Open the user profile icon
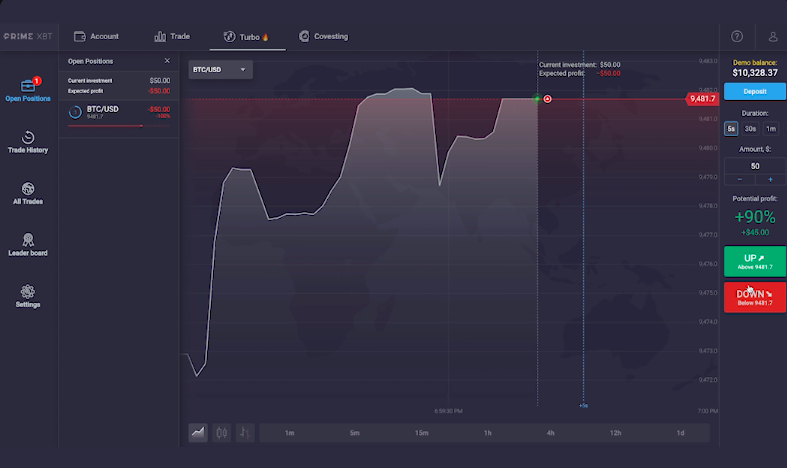Image resolution: width=787 pixels, height=468 pixels. 773,36
